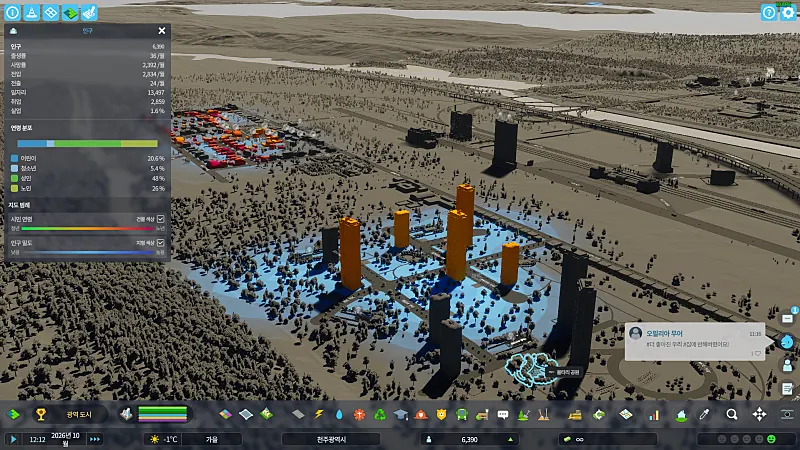The height and width of the screenshot is (450, 800).
Task: Open the zones tool in bottom toolbar
Action: click(226, 414)
